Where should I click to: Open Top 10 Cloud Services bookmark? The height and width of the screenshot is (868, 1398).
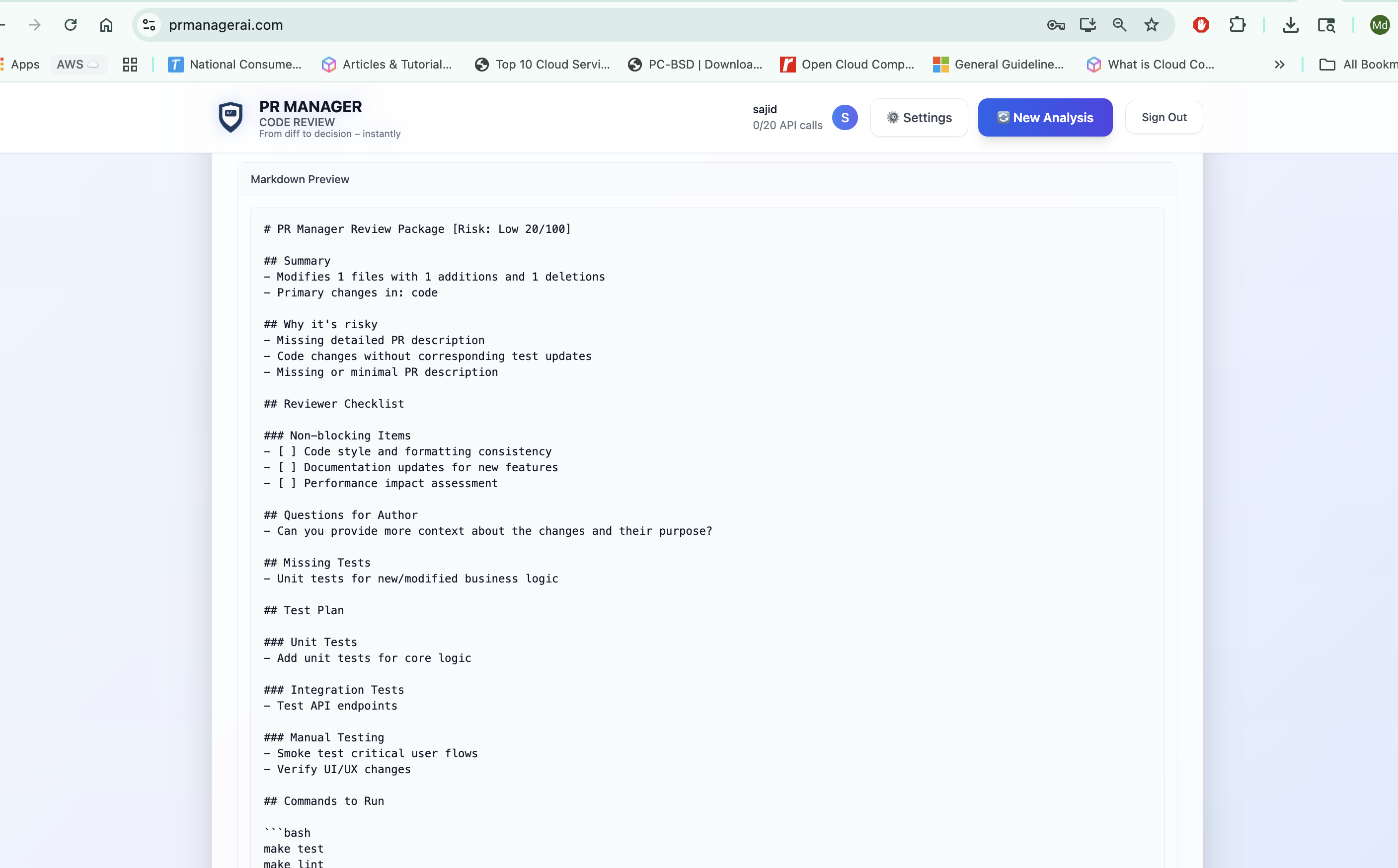tap(542, 64)
